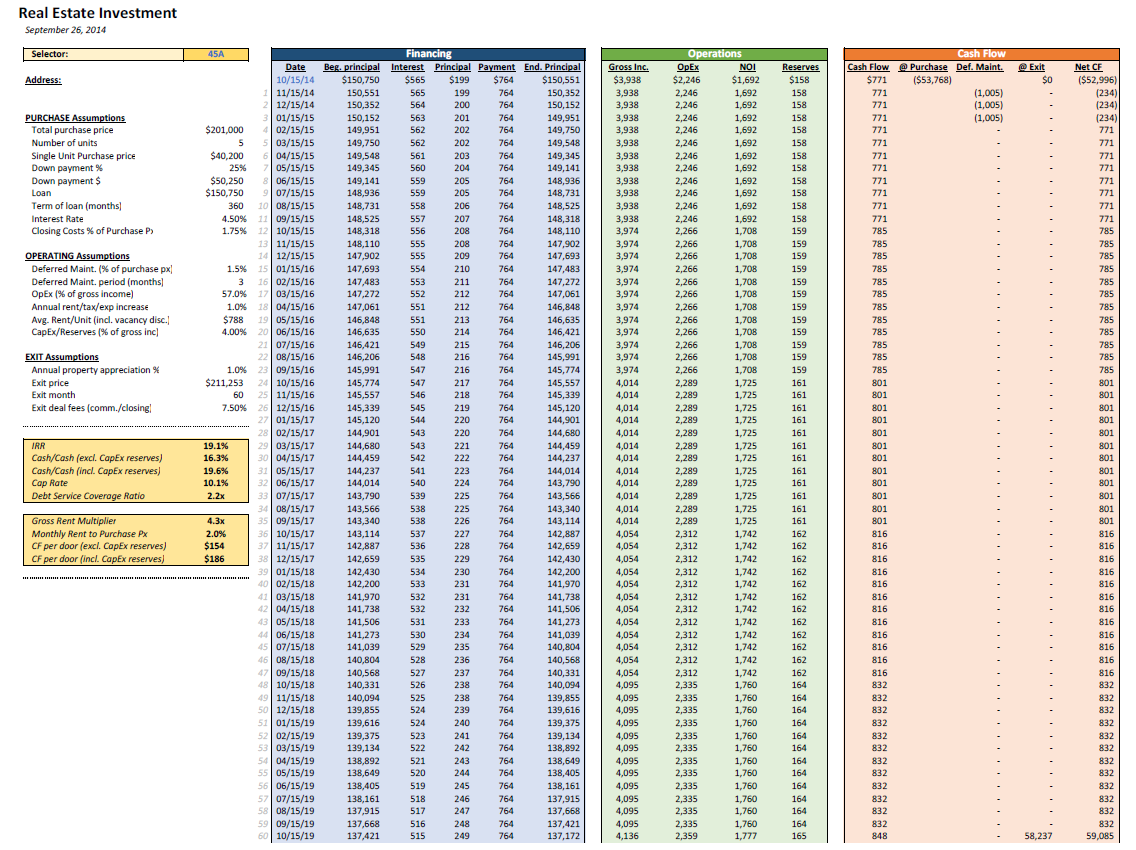Viewport: 1136px width, 850px height.
Task: Click the Gross Rent Multiplier value 4.3x
Action: pyautogui.click(x=216, y=521)
